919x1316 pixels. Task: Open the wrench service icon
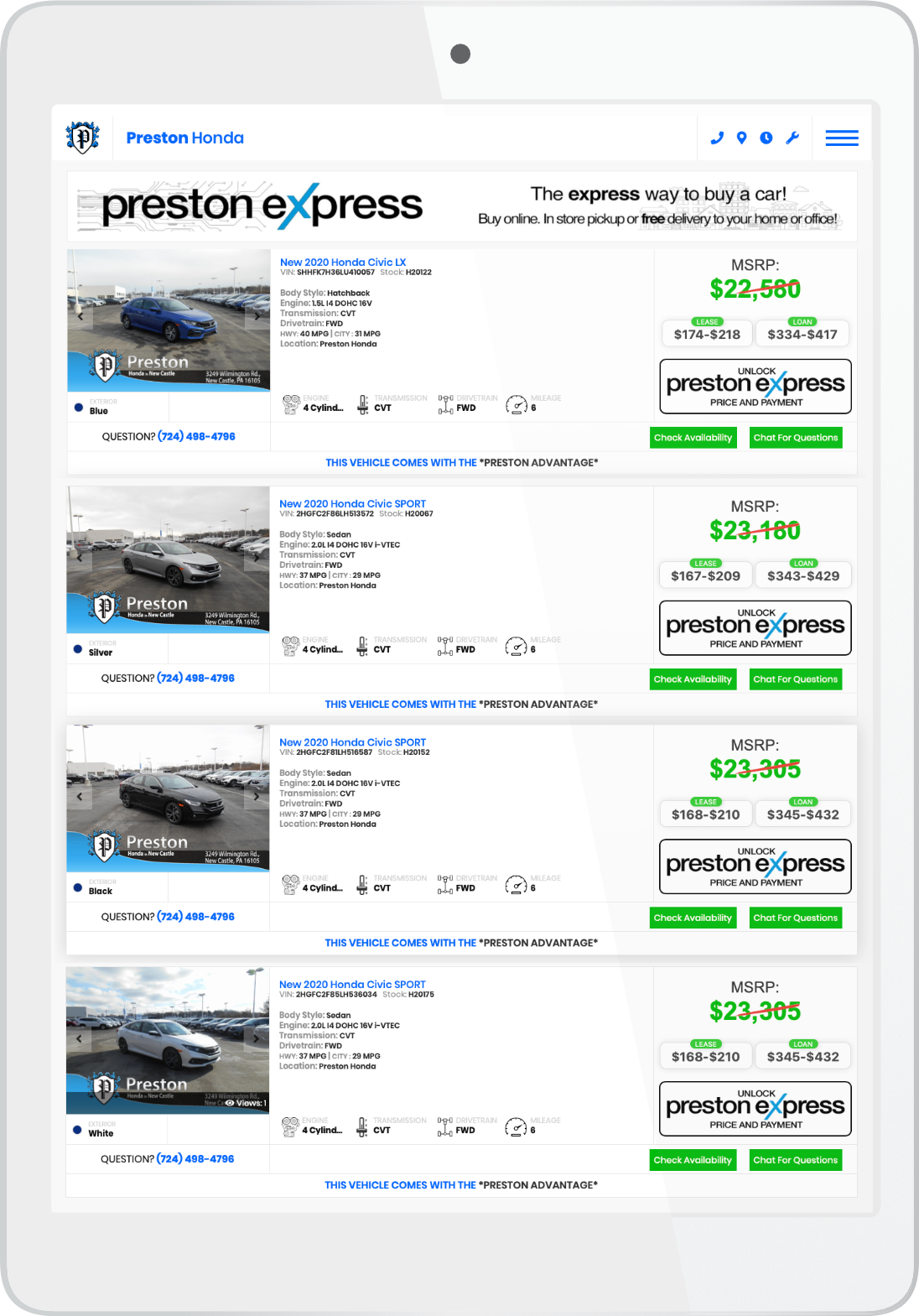(792, 138)
